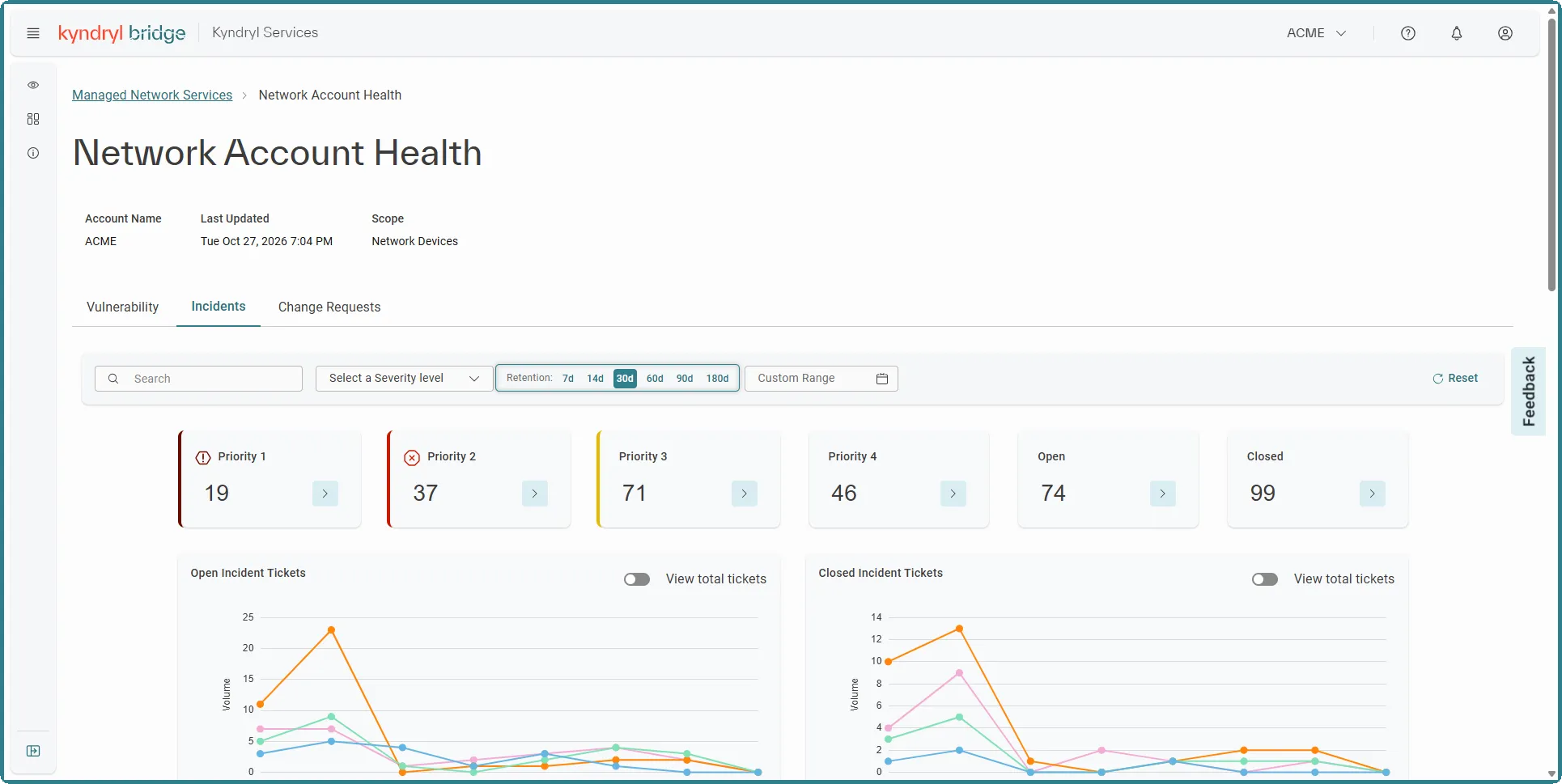Image resolution: width=1562 pixels, height=784 pixels.
Task: Open the Select a Severity level dropdown
Action: (x=404, y=379)
